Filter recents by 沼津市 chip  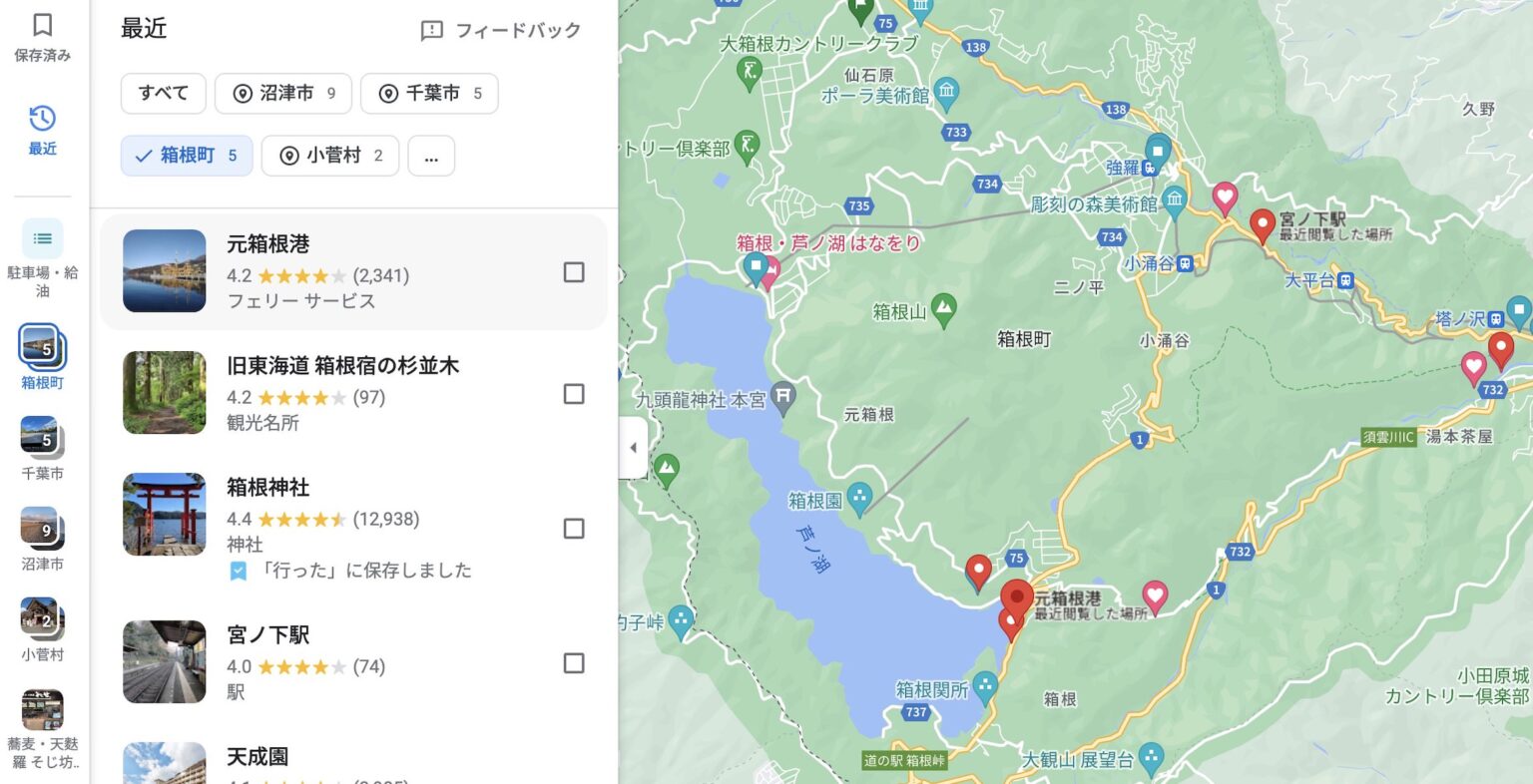283,94
